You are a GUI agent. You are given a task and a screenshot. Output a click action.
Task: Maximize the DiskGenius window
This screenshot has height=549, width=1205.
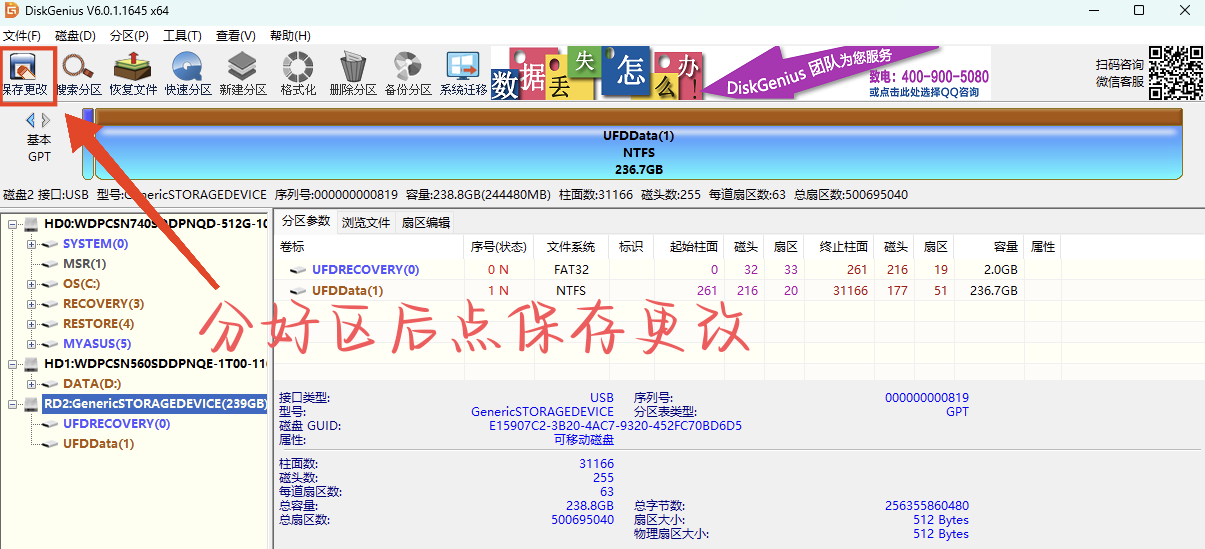point(1139,11)
